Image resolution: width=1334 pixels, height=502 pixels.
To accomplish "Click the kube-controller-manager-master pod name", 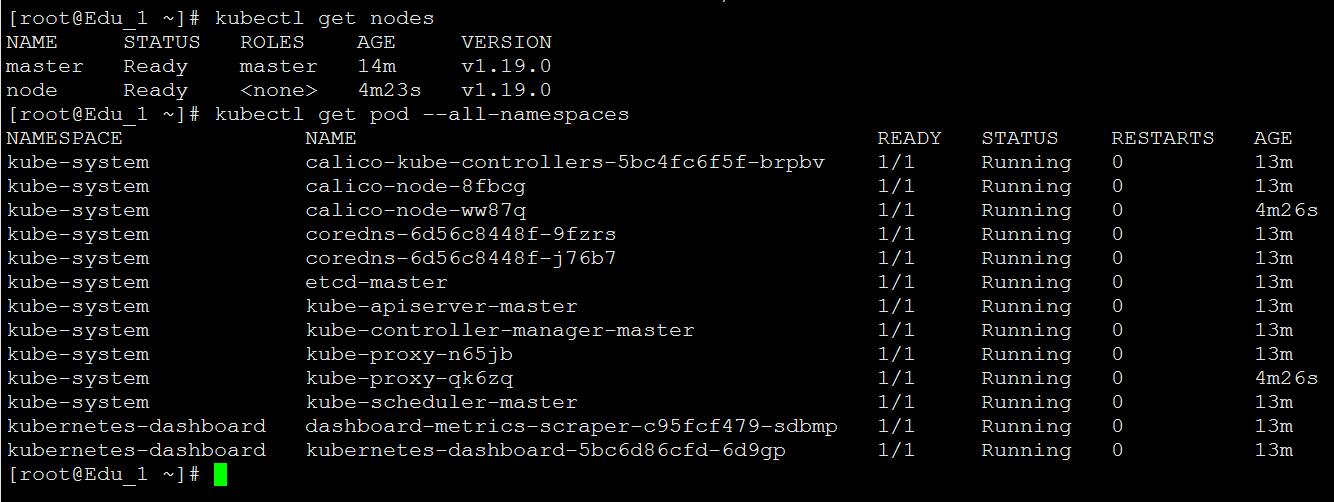I will (x=499, y=330).
